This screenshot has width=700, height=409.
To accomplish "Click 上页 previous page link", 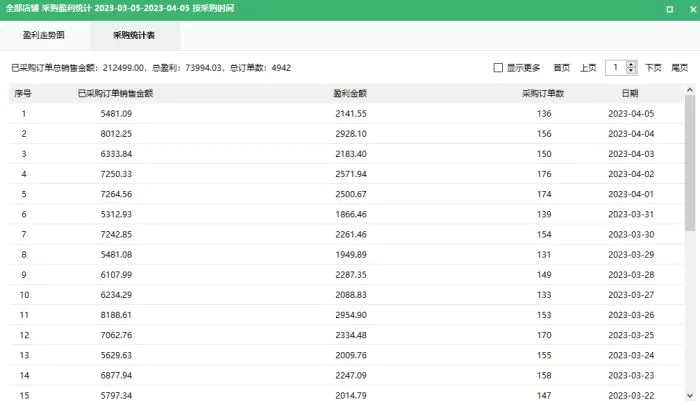I will (x=588, y=68).
